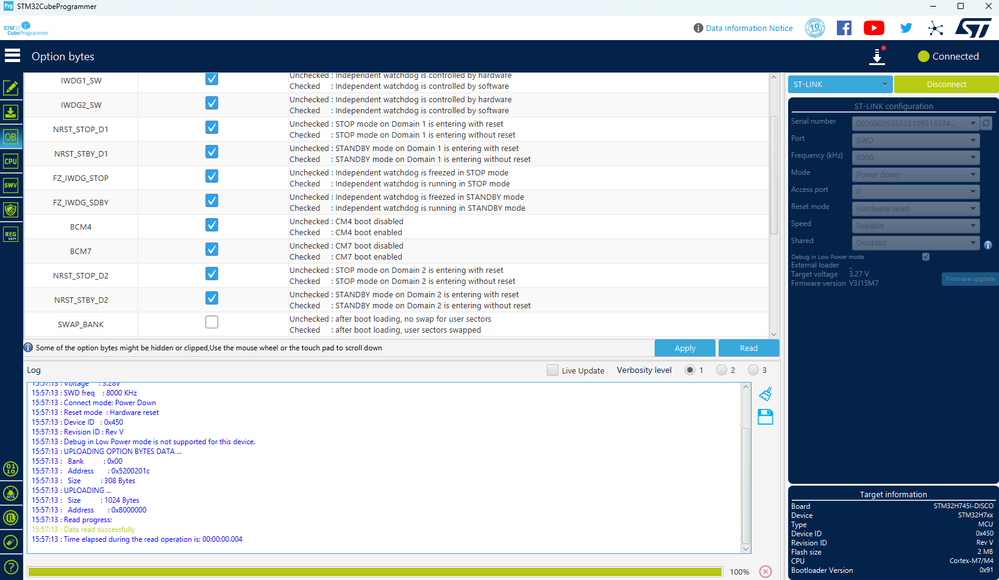Open the ST-LINK interface selector dropdown

tap(839, 83)
